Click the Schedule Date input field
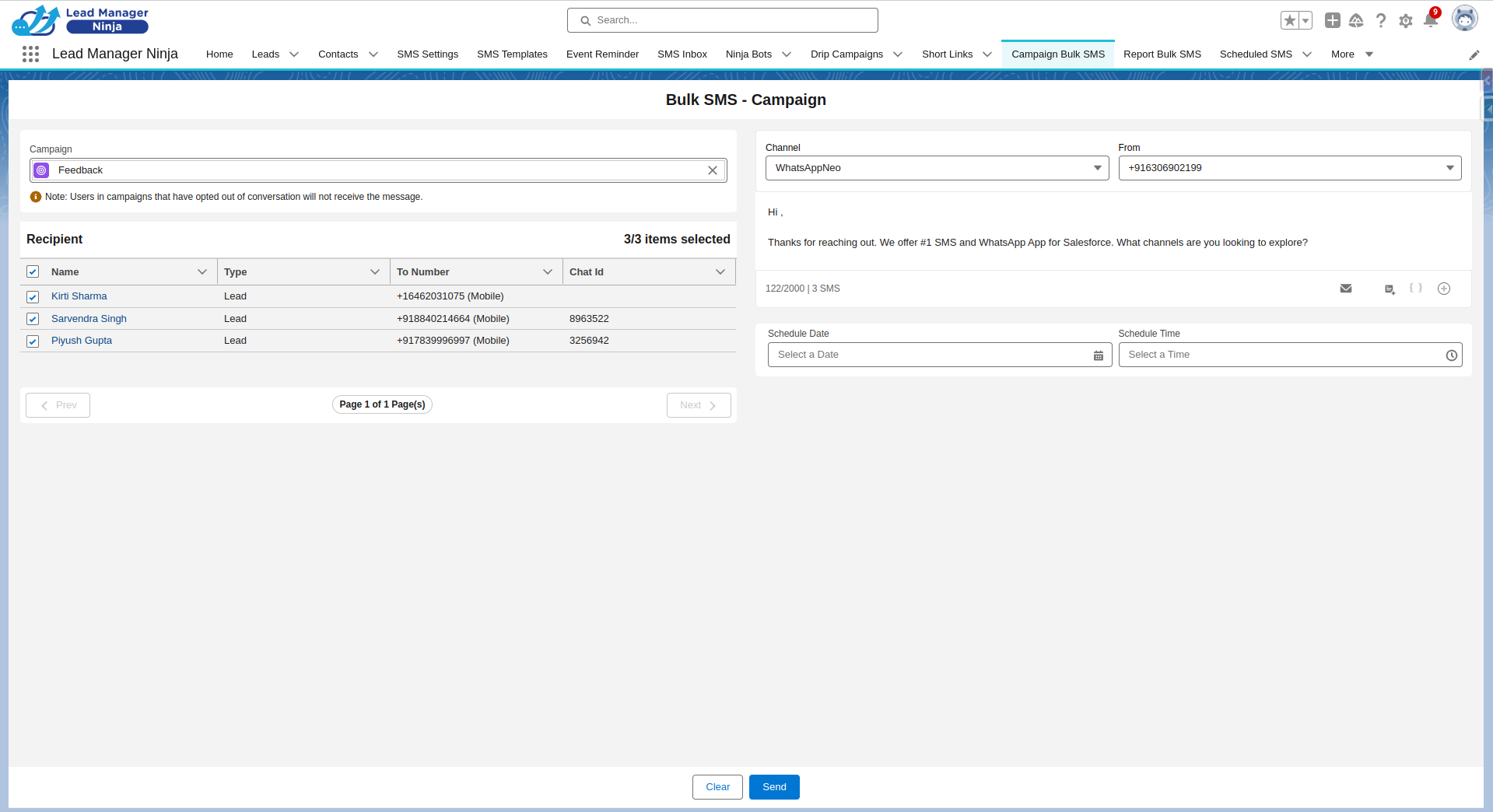 [940, 355]
